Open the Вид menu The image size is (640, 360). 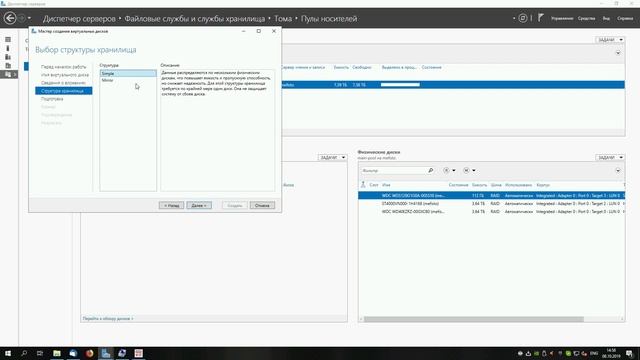click(606, 18)
